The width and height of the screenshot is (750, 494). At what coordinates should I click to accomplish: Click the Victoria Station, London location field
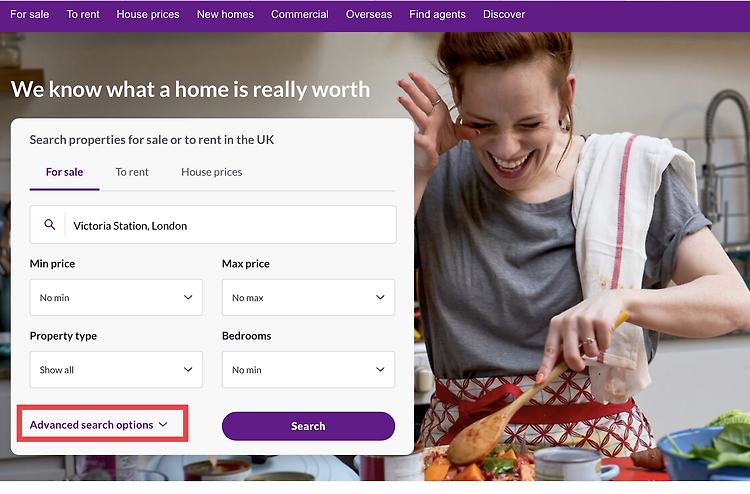coord(213,225)
